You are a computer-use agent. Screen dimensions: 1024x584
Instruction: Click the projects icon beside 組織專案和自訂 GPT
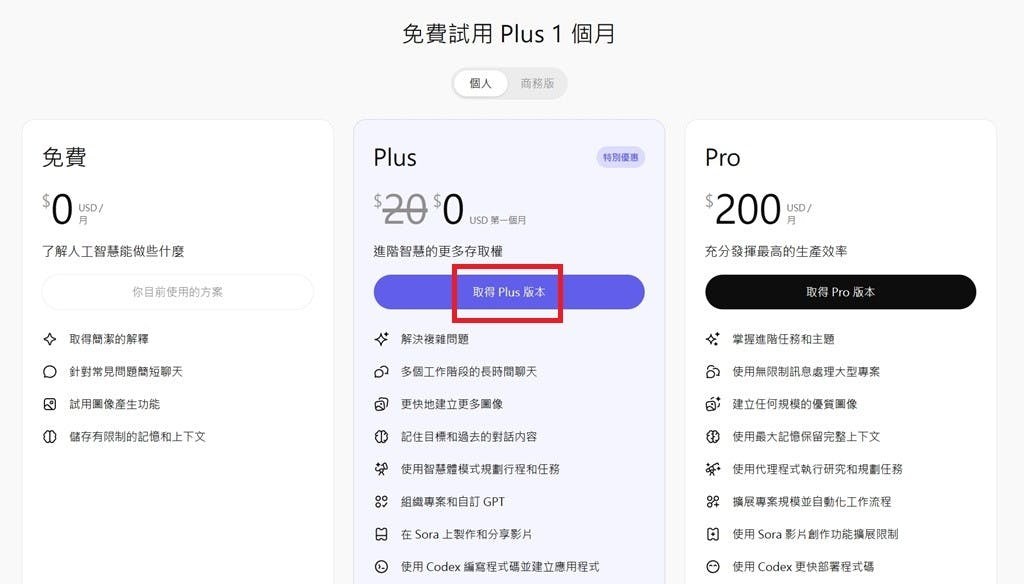tap(381, 502)
